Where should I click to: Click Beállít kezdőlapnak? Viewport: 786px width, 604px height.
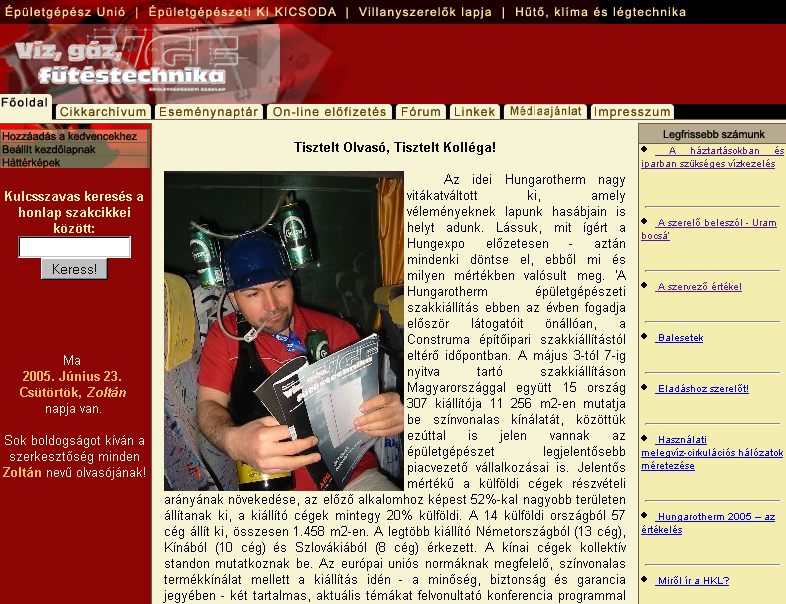click(x=49, y=149)
